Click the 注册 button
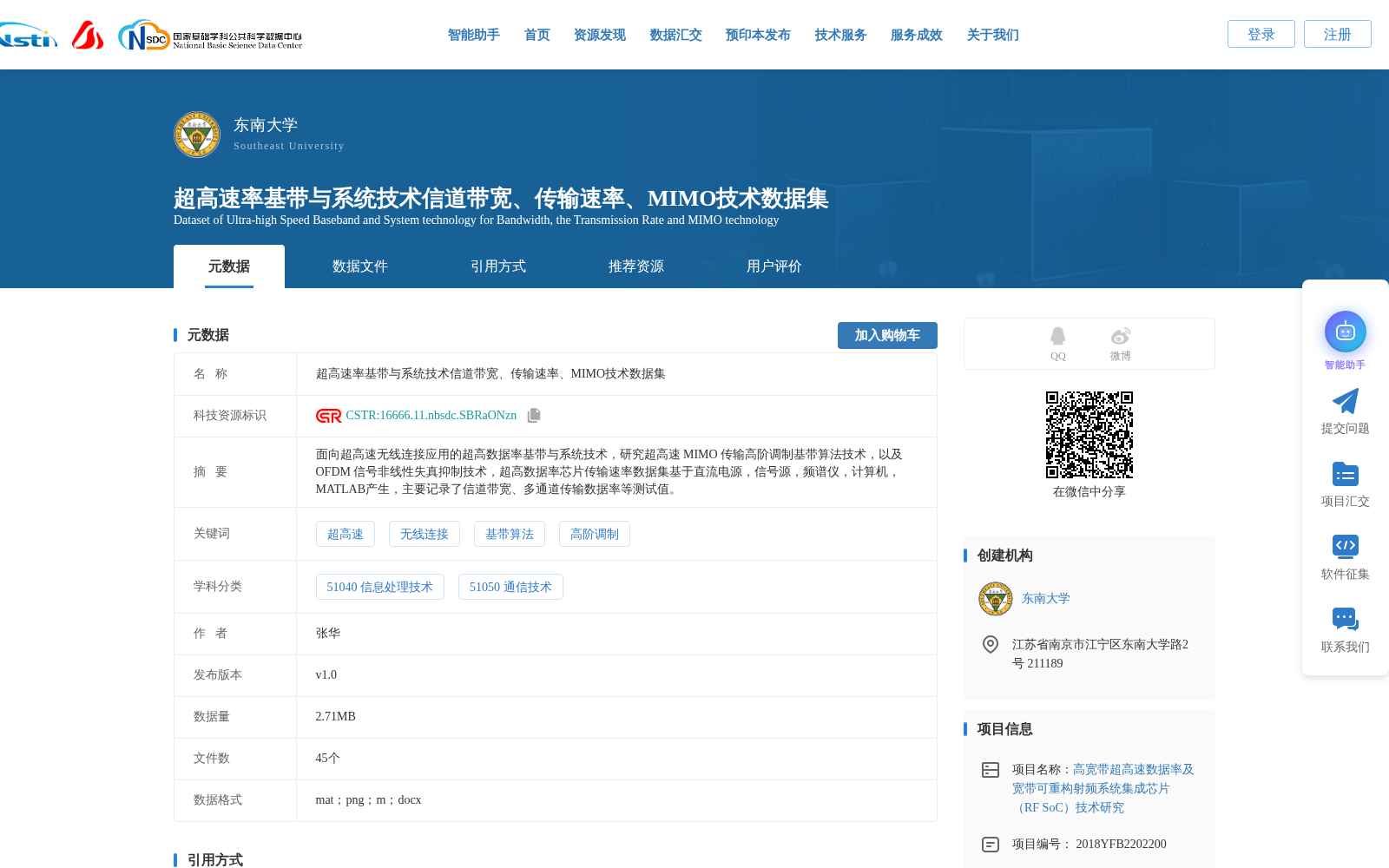Viewport: 1389px width, 868px height. (x=1338, y=34)
